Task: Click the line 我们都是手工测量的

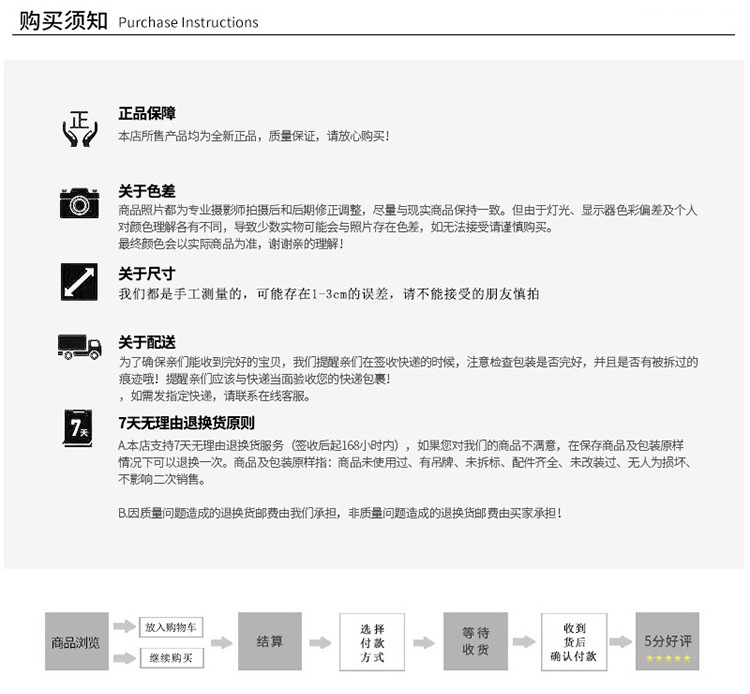Action: click(329, 294)
